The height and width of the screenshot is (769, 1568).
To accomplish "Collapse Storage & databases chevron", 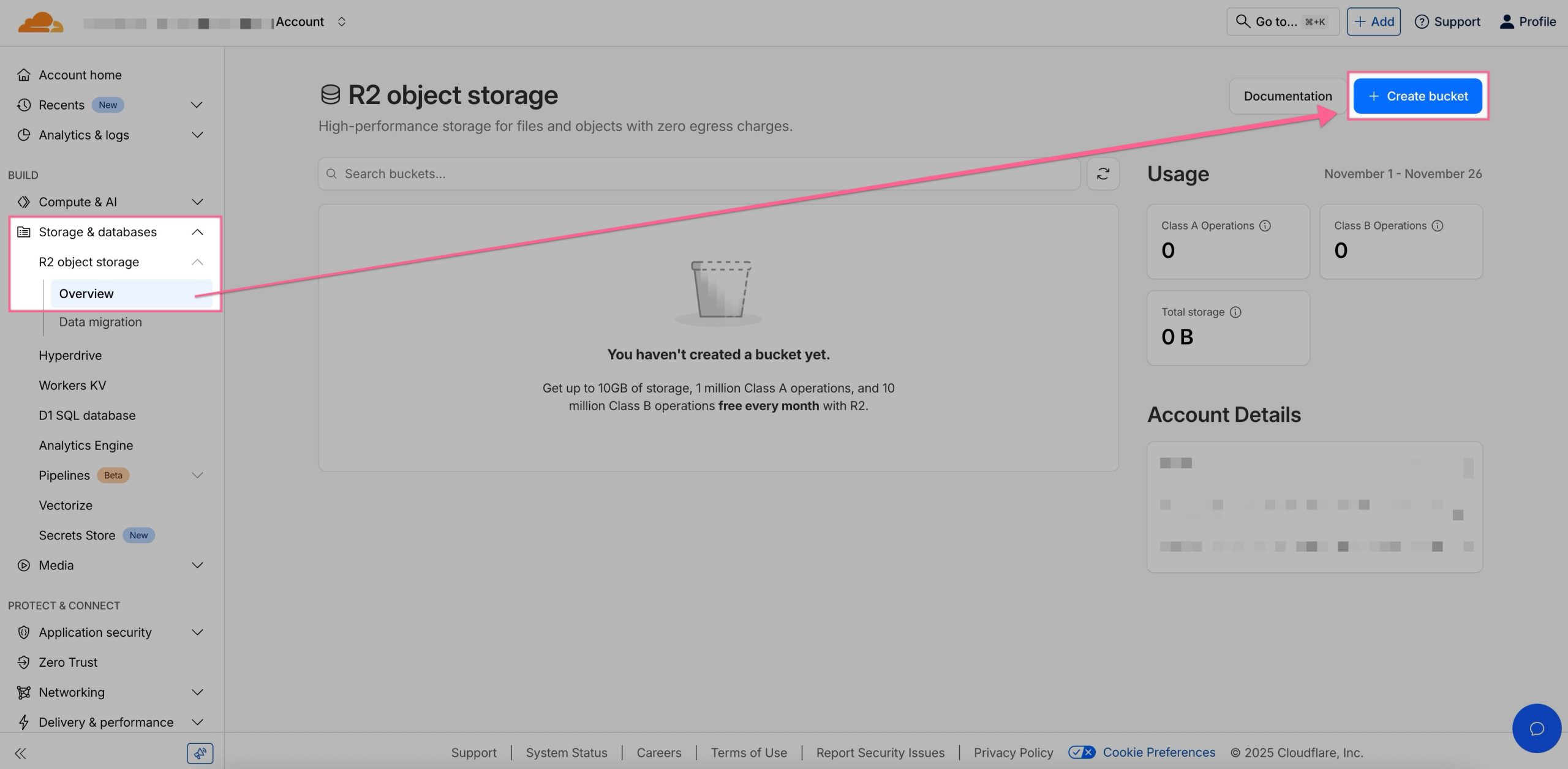I will (x=197, y=231).
